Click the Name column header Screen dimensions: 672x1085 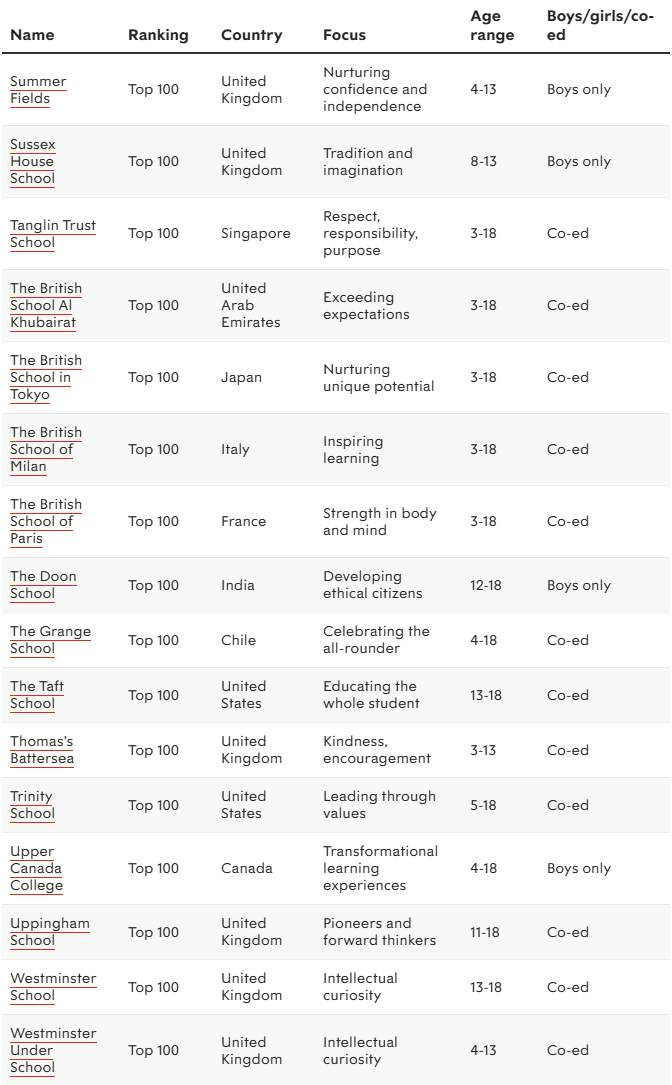point(32,35)
